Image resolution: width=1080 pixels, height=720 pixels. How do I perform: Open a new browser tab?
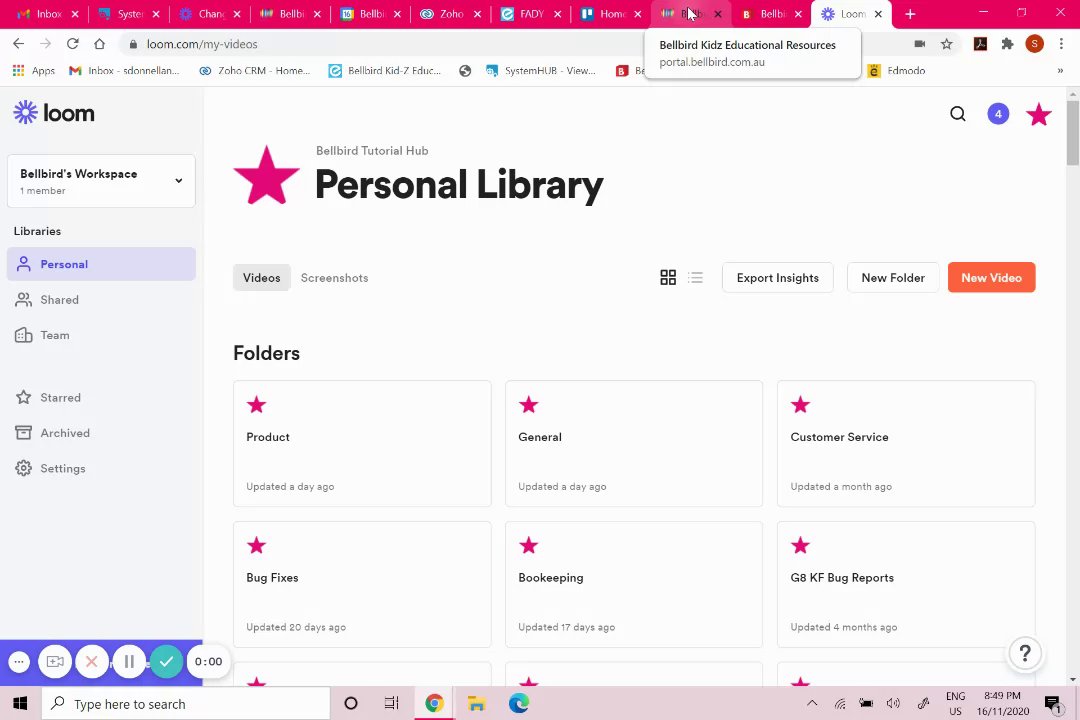point(910,14)
